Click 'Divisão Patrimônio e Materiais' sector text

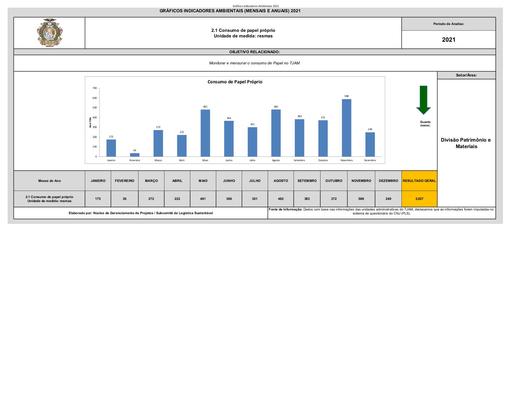(x=466, y=143)
